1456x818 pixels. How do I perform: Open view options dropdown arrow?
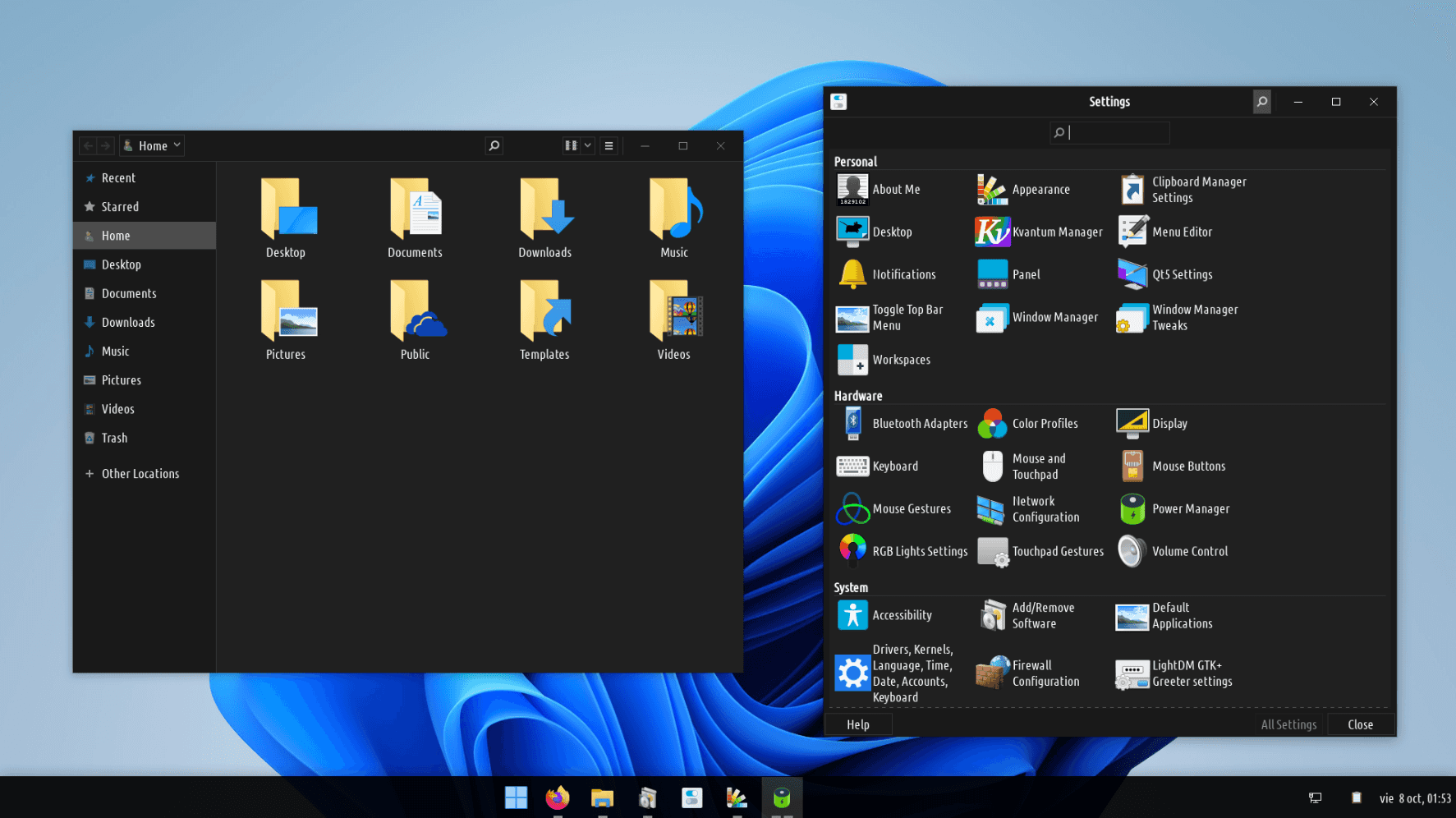(587, 146)
